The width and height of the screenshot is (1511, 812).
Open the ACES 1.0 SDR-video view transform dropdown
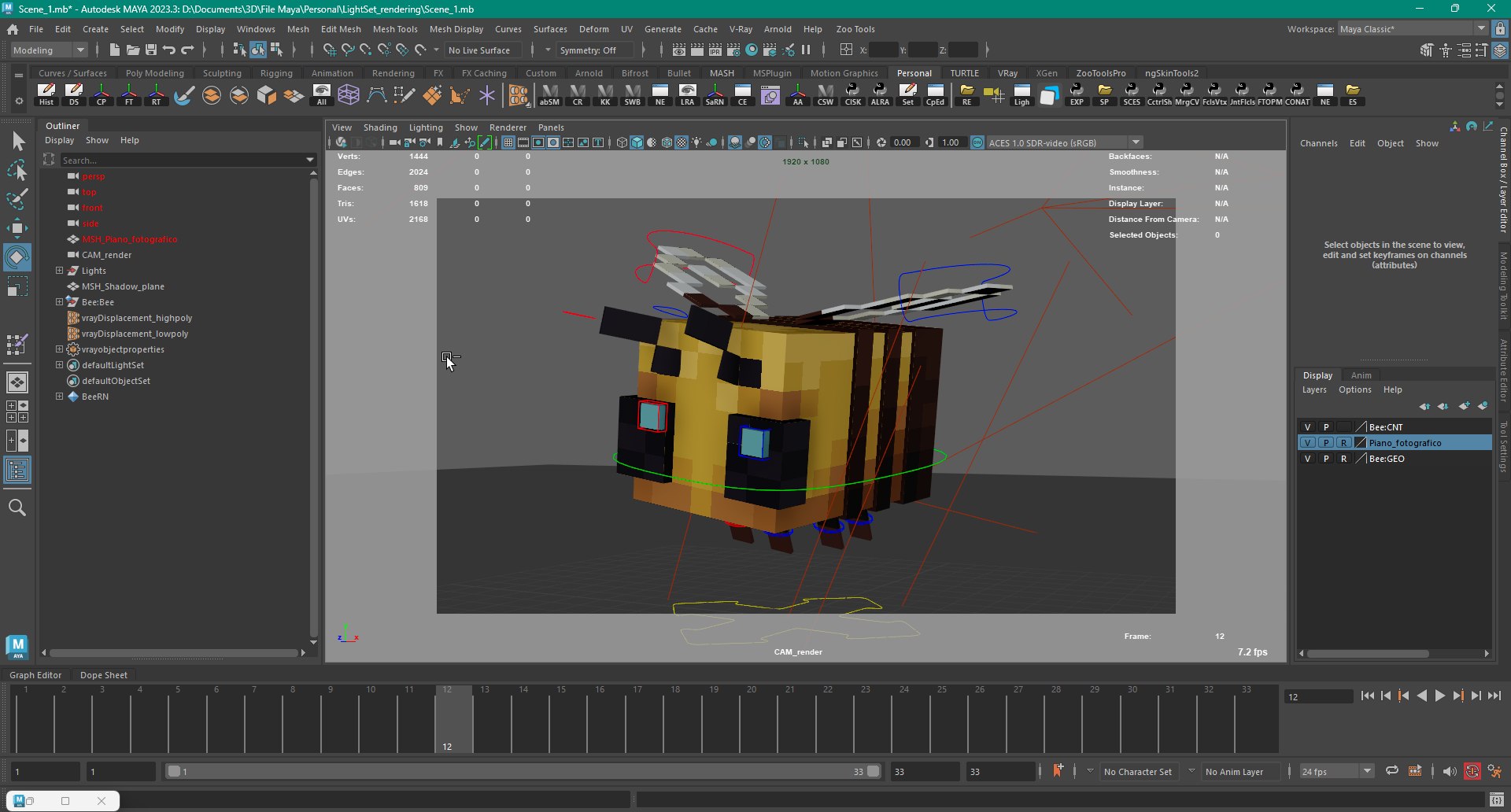coord(1064,142)
